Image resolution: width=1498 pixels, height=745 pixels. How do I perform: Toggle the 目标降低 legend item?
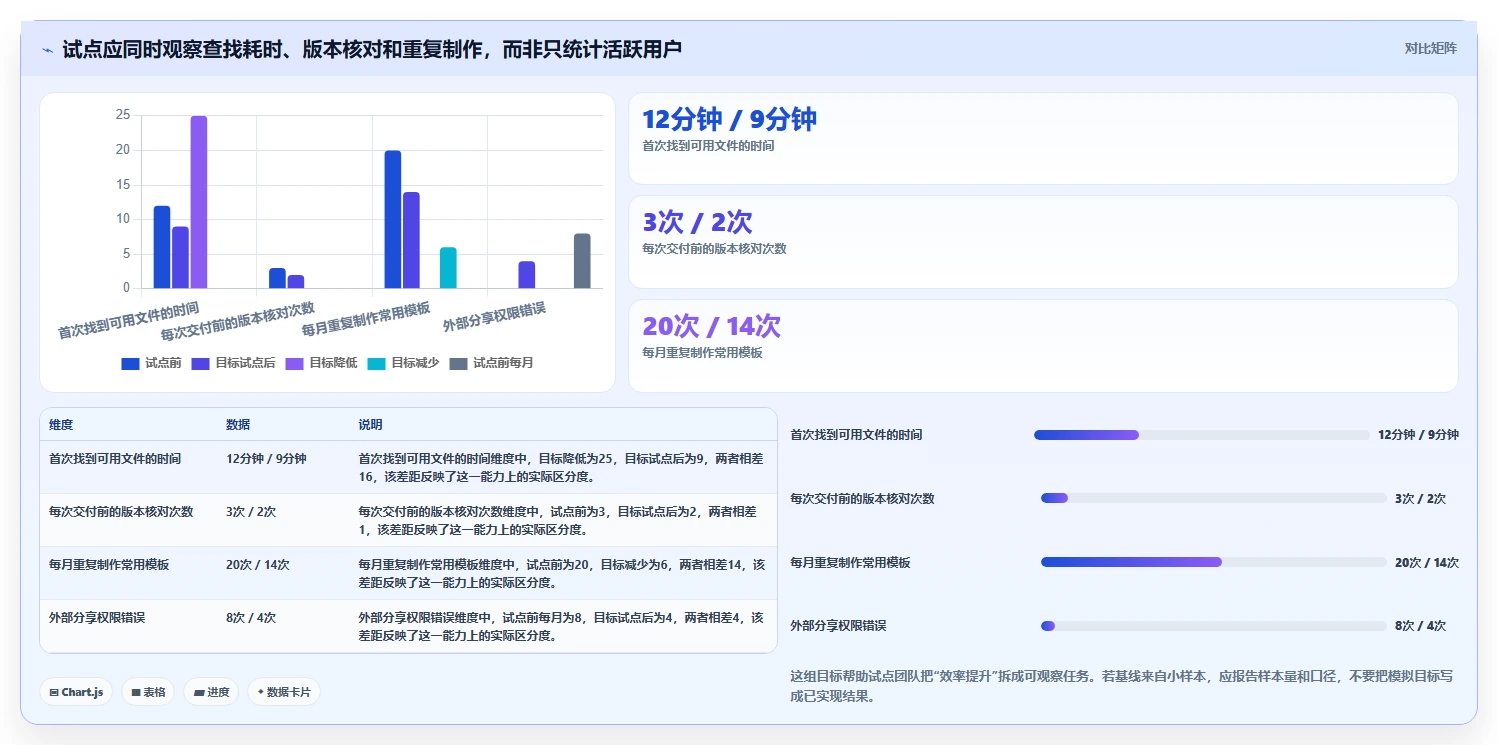[x=321, y=363]
